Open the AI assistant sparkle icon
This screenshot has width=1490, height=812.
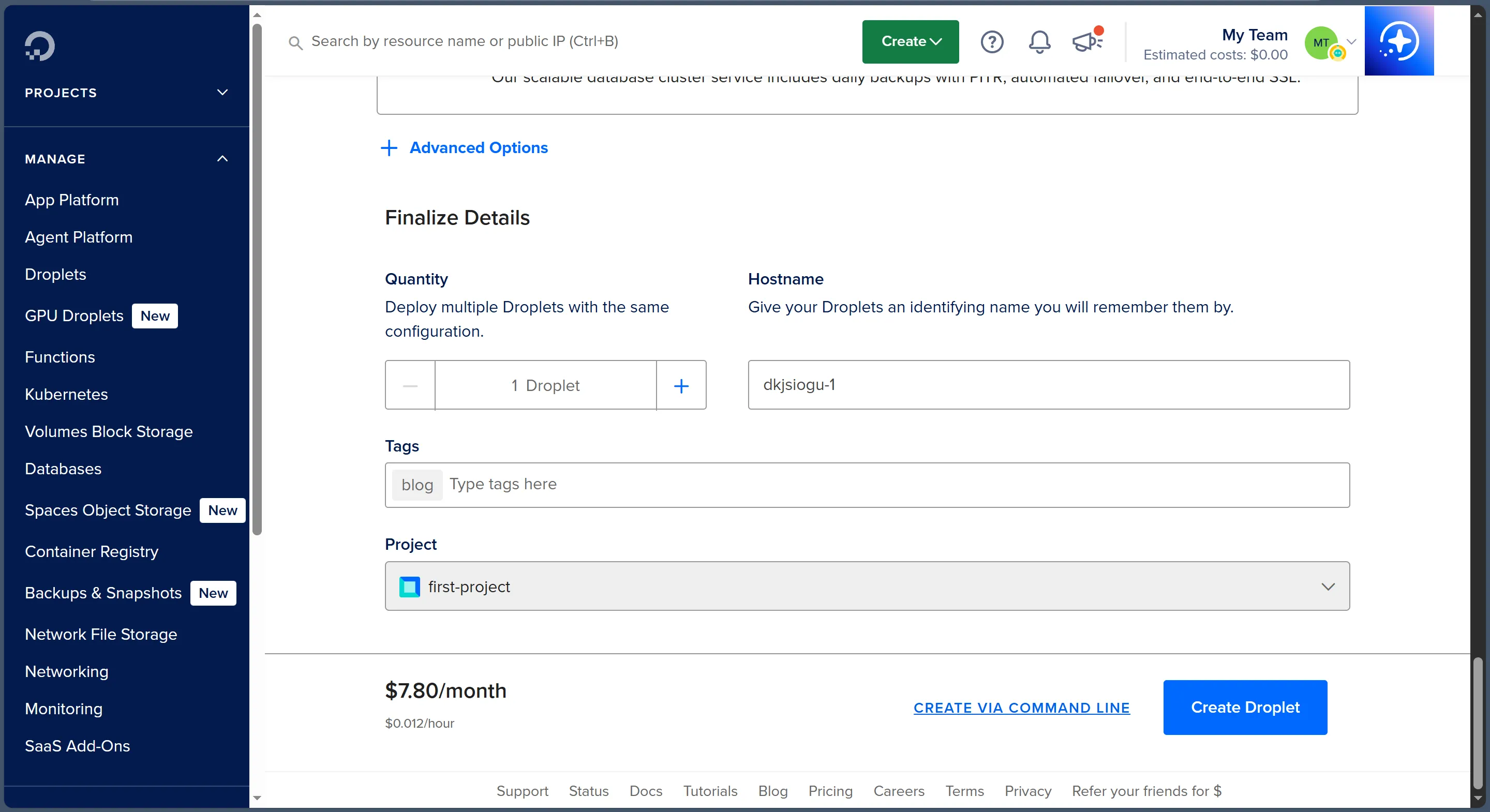click(x=1398, y=41)
